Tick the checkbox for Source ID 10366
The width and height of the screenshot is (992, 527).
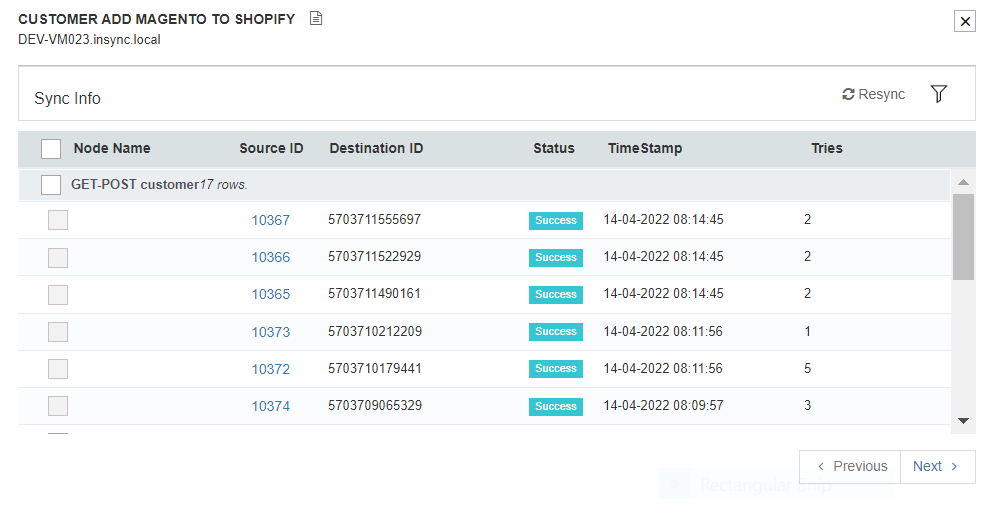point(58,257)
